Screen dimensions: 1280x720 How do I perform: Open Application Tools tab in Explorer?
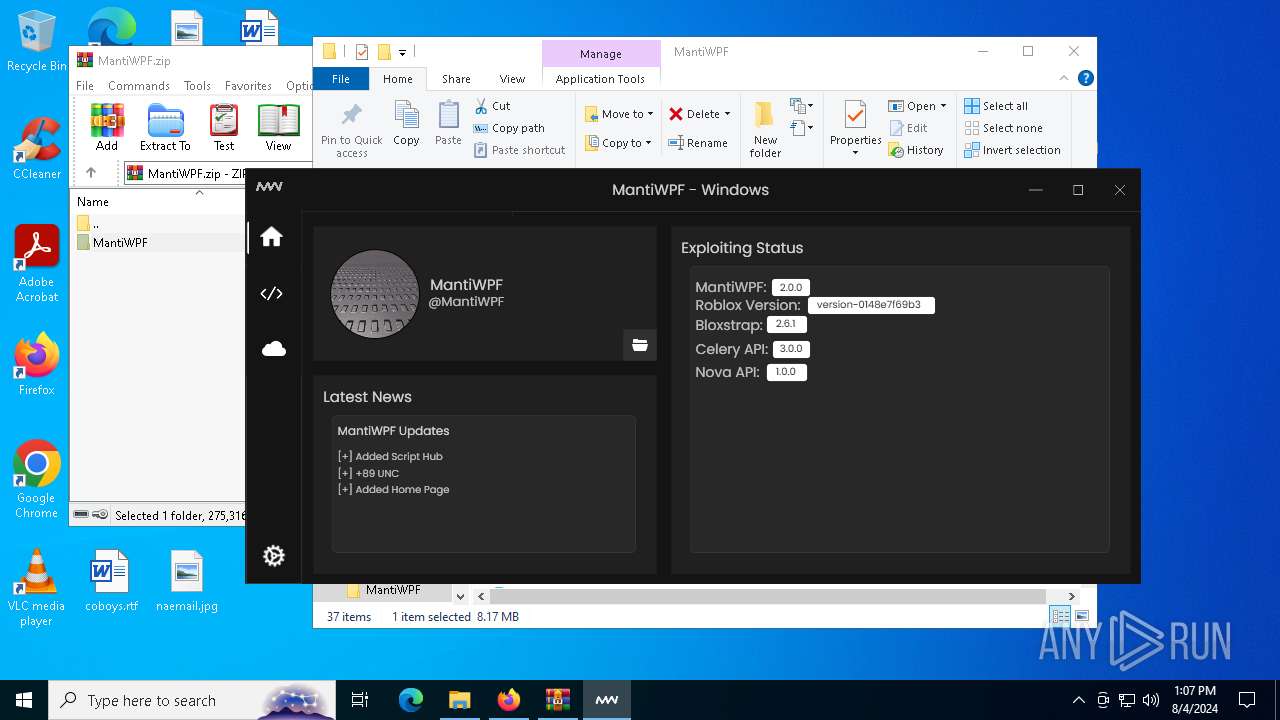click(x=600, y=79)
